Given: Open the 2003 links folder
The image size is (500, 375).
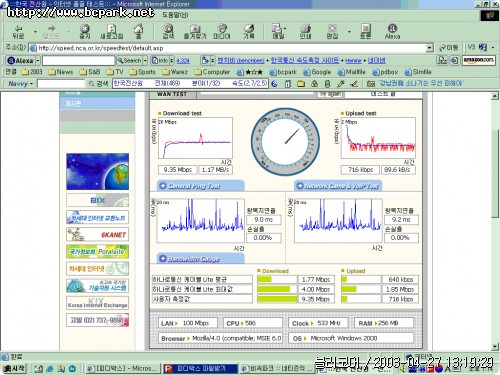Looking at the screenshot, I should (32, 72).
